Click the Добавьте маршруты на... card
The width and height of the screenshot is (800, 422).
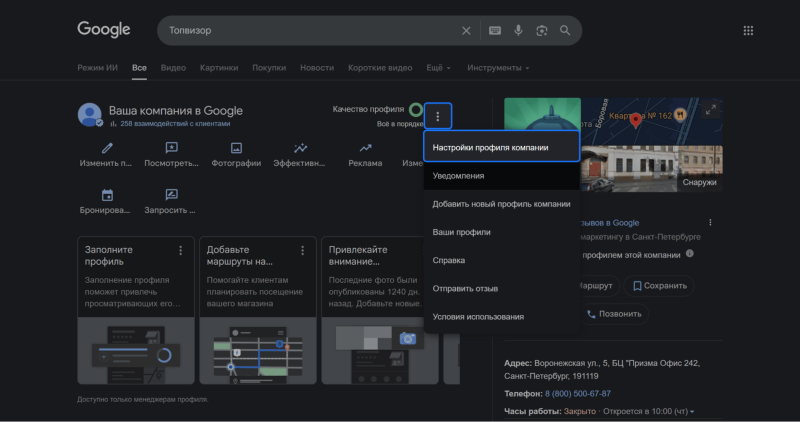point(258,310)
